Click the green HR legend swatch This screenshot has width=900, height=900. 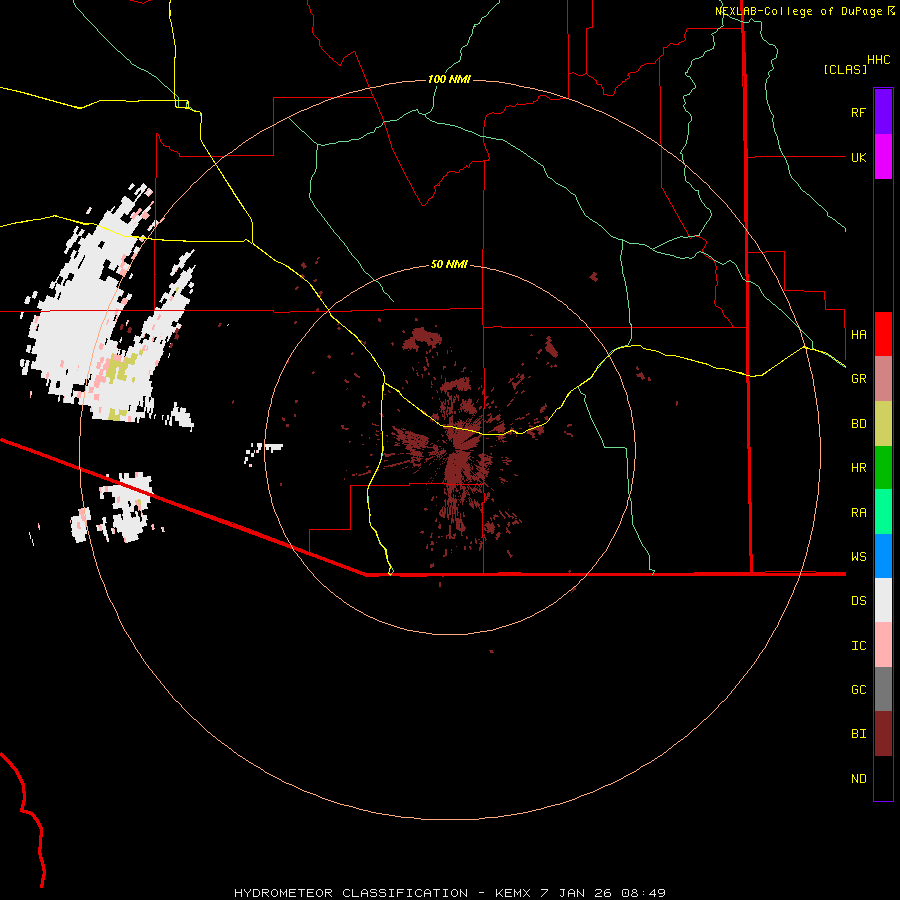pyautogui.click(x=883, y=468)
